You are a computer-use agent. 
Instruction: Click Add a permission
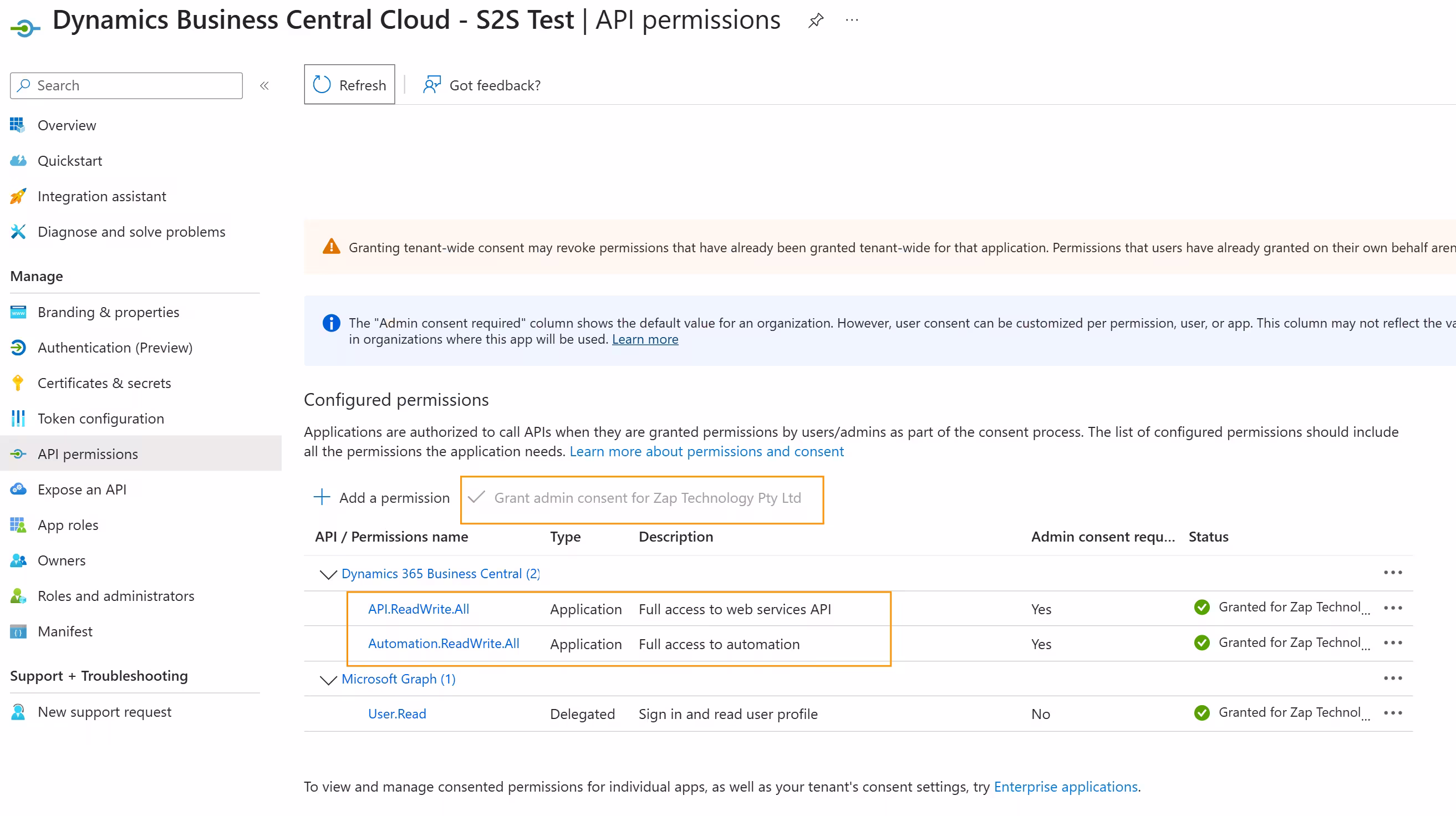tap(381, 498)
